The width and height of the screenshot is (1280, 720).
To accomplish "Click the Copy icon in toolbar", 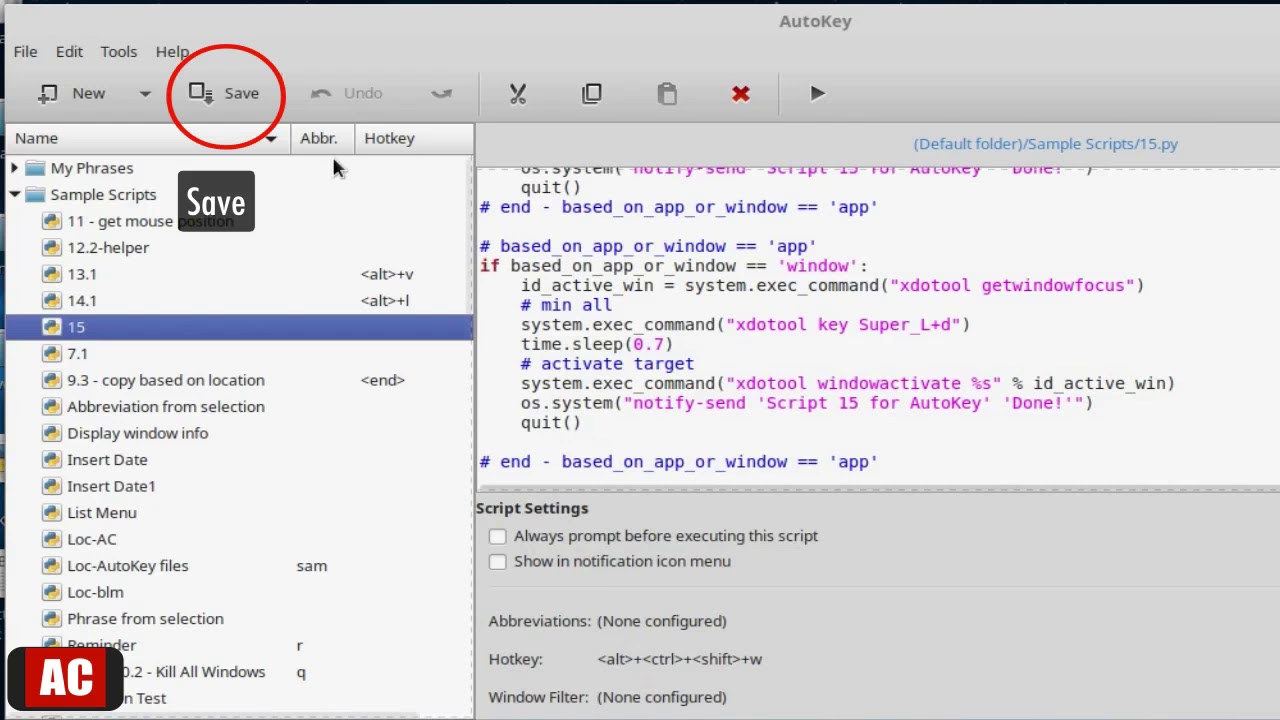I will (x=592, y=94).
